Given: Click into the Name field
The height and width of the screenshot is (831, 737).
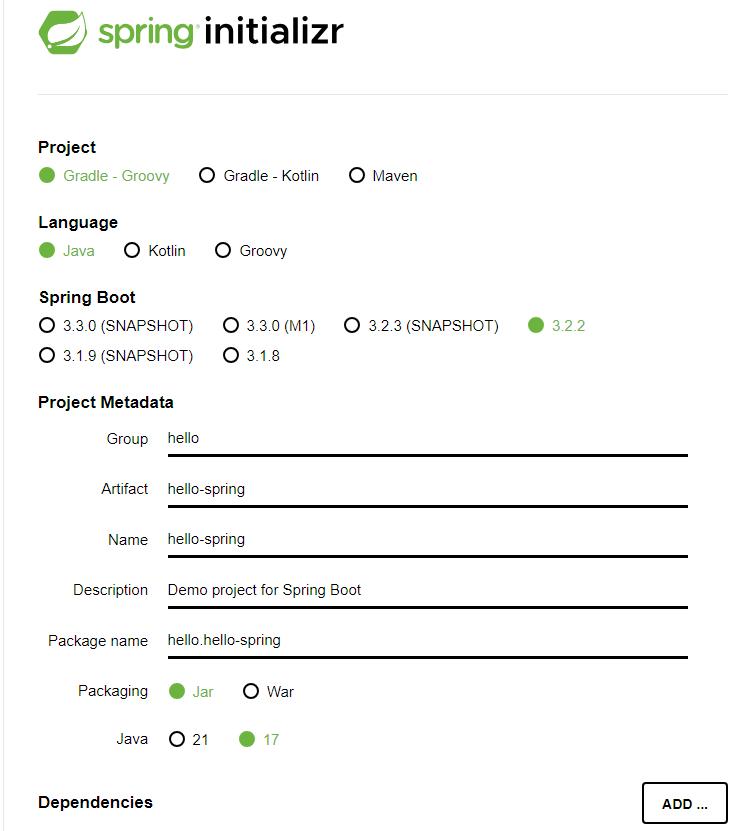Looking at the screenshot, I should [427, 540].
